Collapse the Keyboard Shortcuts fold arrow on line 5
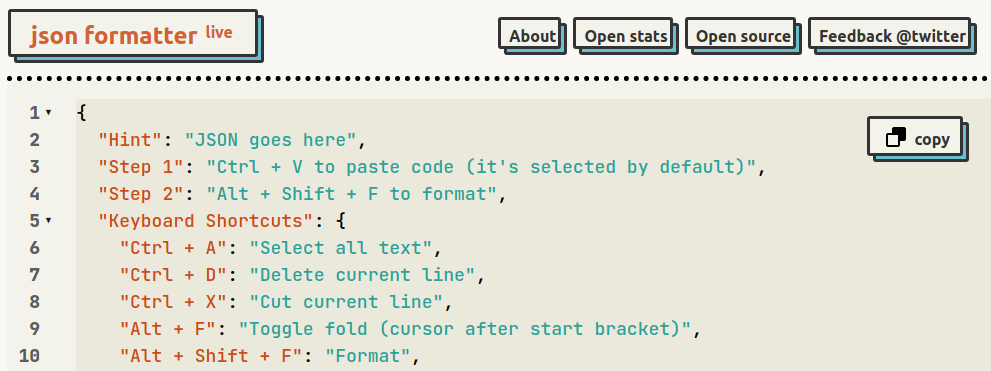Image resolution: width=991 pixels, height=371 pixels. [x=49, y=221]
